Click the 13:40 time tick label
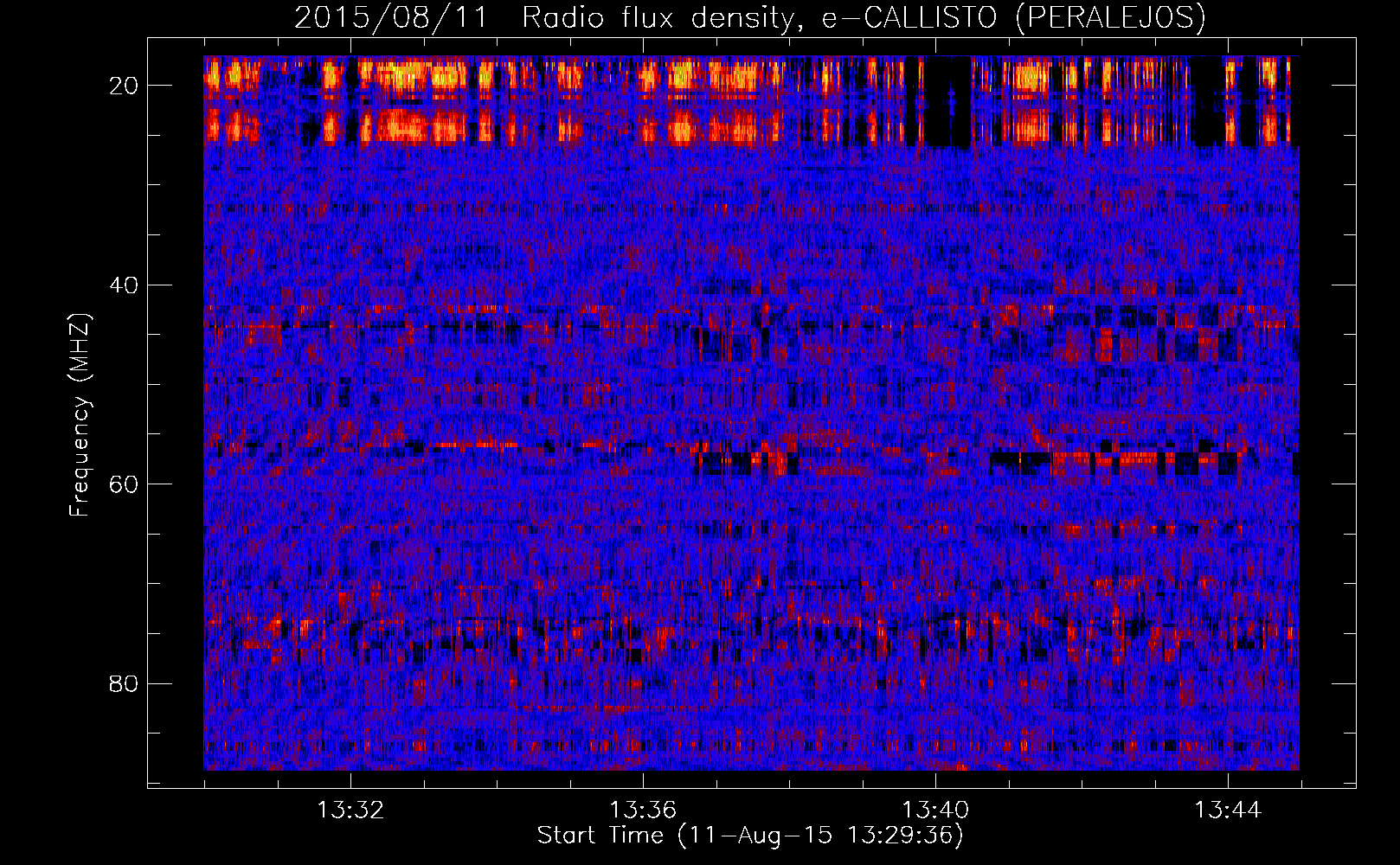 (x=935, y=811)
